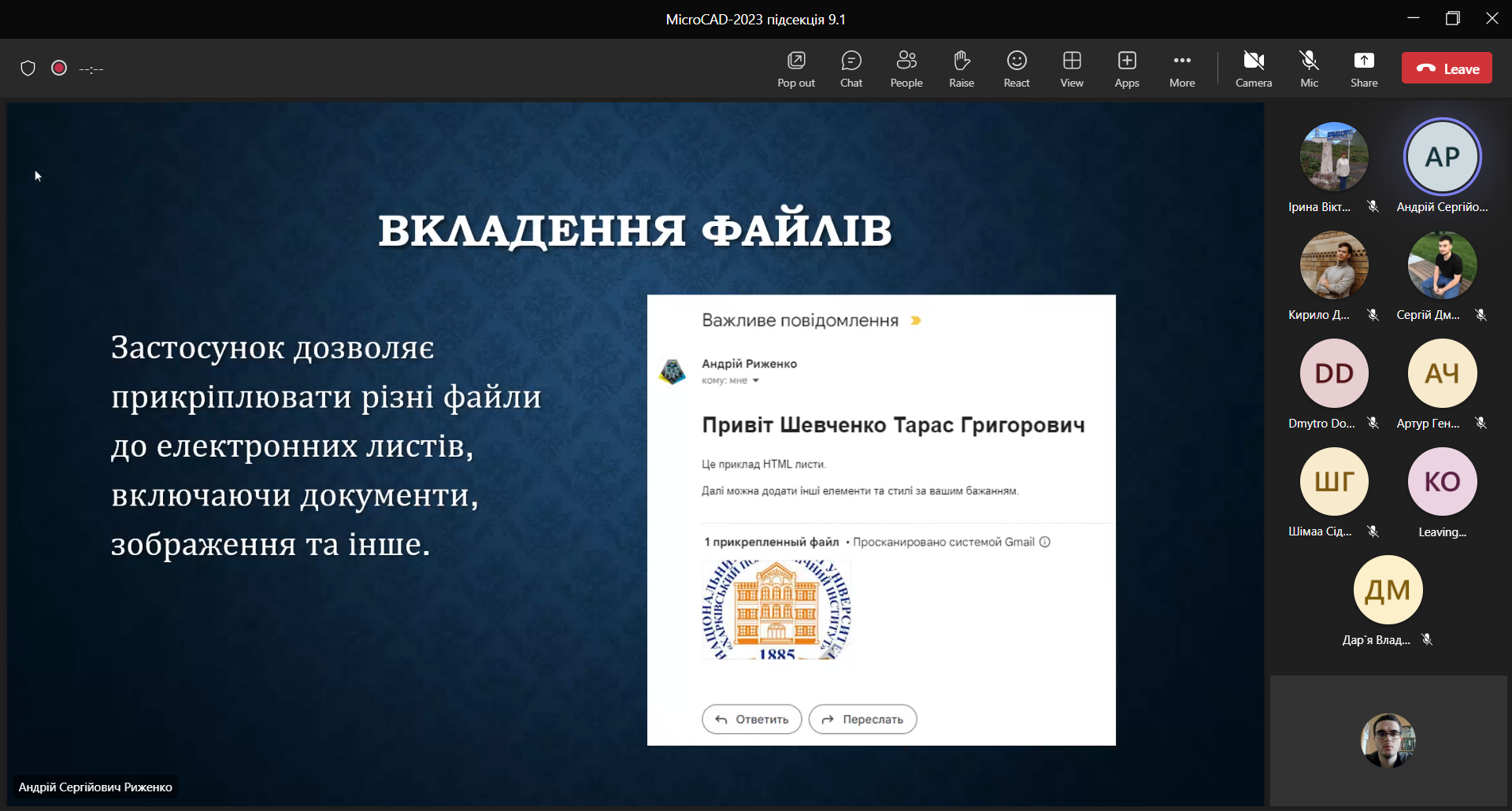Screen dimensions: 1512x811
Task: Click the shield security icon
Action: (x=28, y=69)
